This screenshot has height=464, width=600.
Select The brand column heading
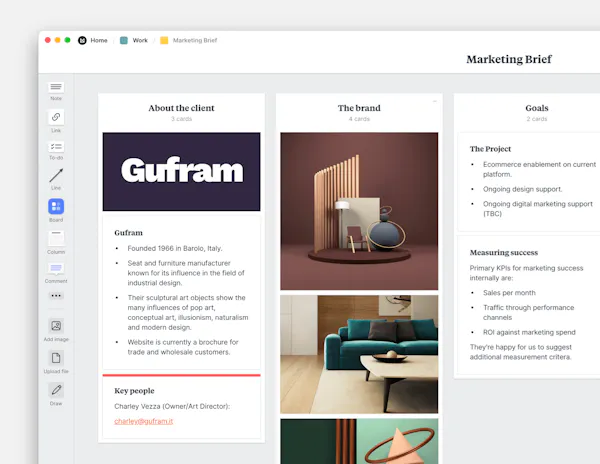click(x=359, y=108)
